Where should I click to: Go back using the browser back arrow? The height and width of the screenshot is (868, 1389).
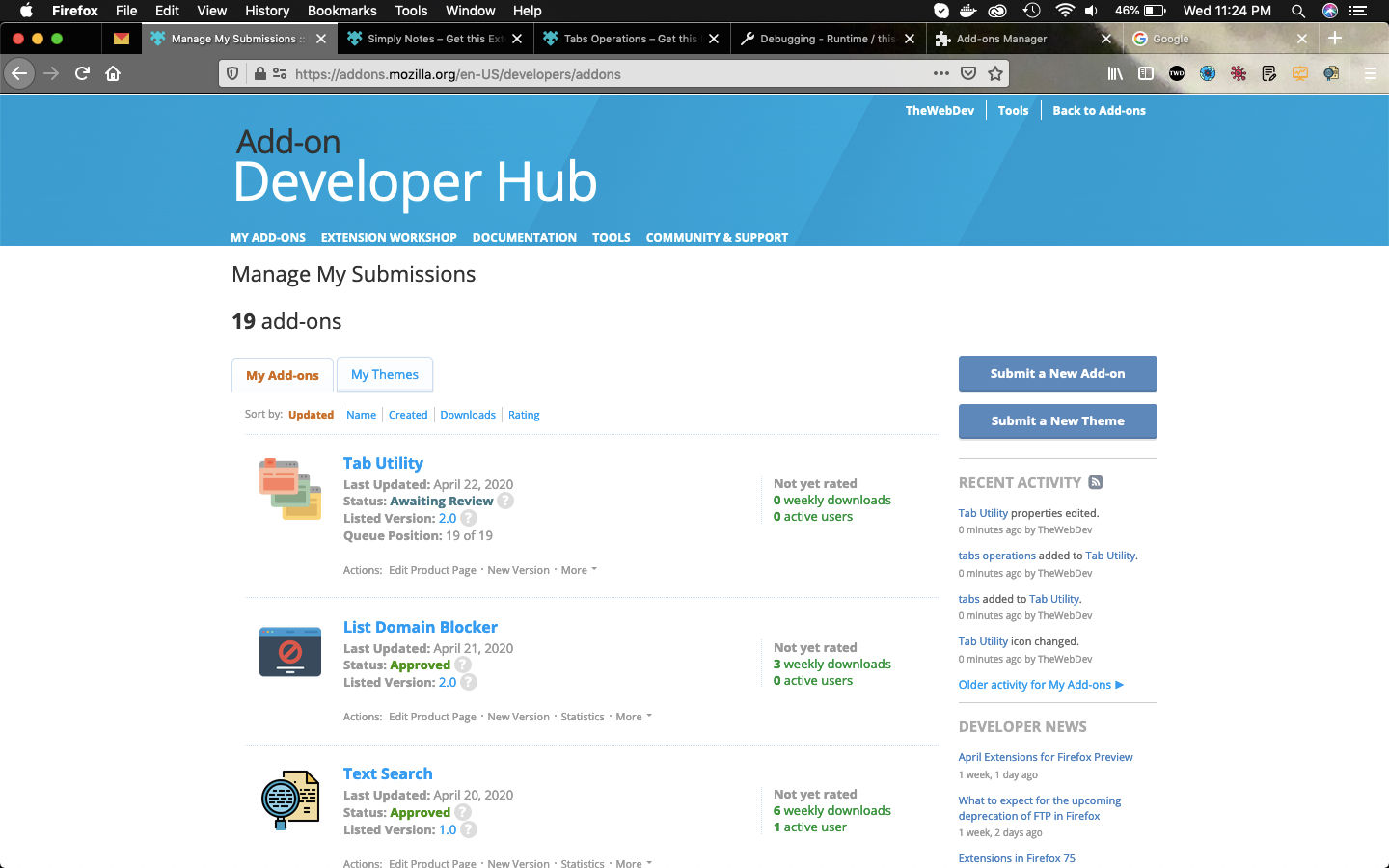[x=19, y=73]
